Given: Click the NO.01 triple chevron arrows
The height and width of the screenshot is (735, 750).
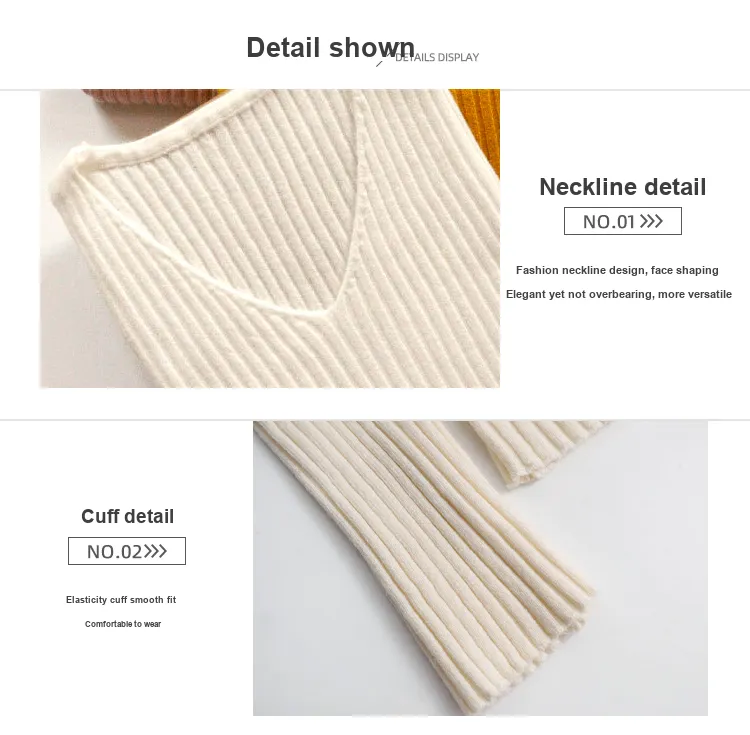Looking at the screenshot, I should (x=651, y=221).
